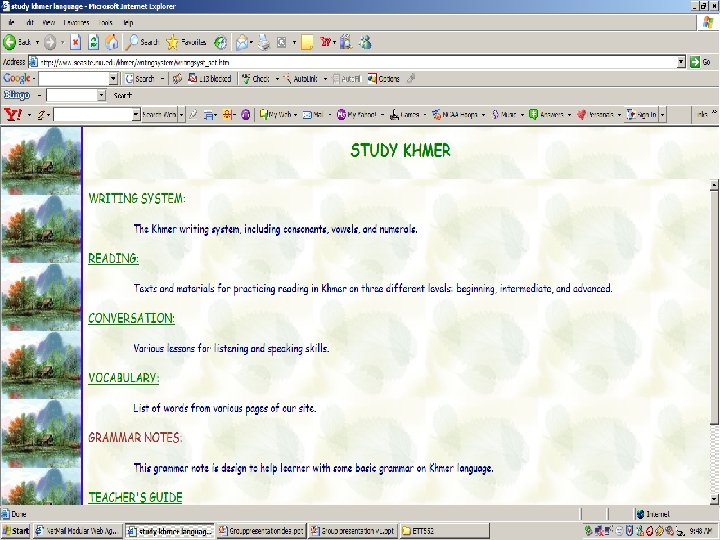Open the Mail icon dropdown arrow
The width and height of the screenshot is (720, 540).
click(x=252, y=43)
